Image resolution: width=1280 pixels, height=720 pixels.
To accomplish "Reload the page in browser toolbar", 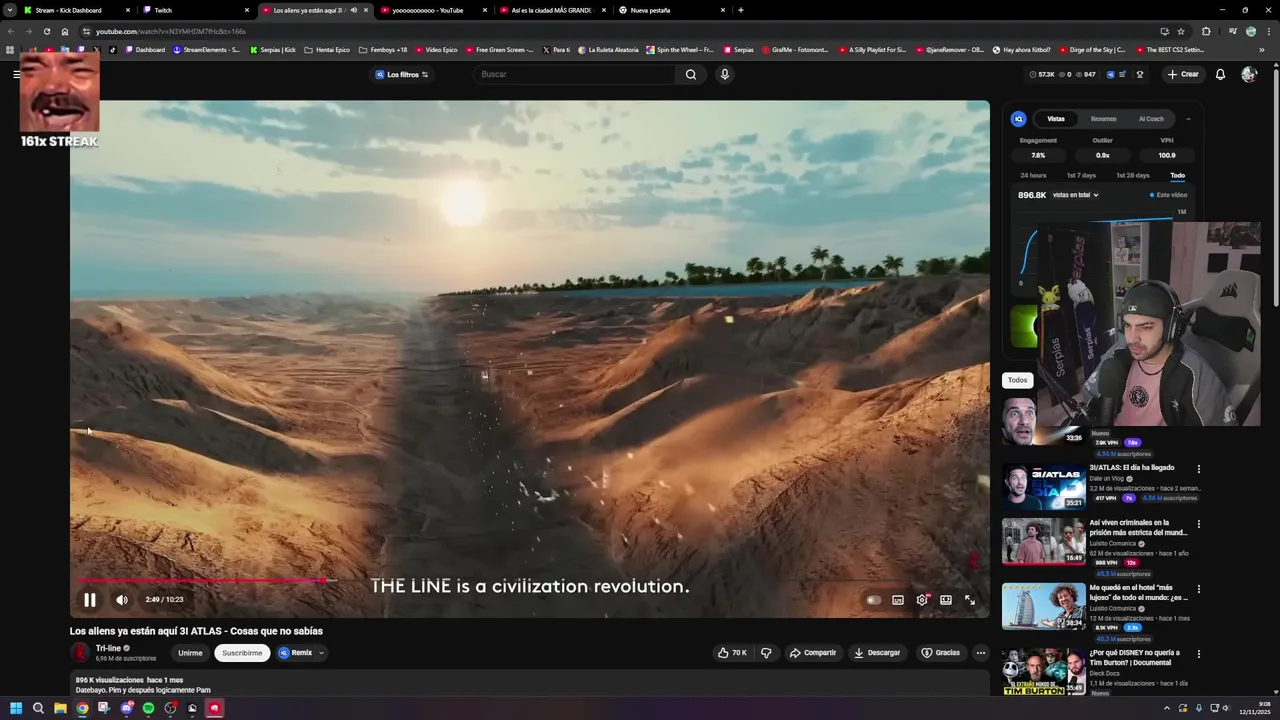I will 46,31.
